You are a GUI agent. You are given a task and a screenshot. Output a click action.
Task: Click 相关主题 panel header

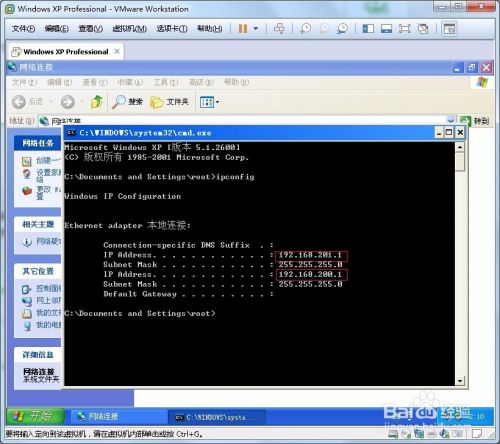pos(38,224)
